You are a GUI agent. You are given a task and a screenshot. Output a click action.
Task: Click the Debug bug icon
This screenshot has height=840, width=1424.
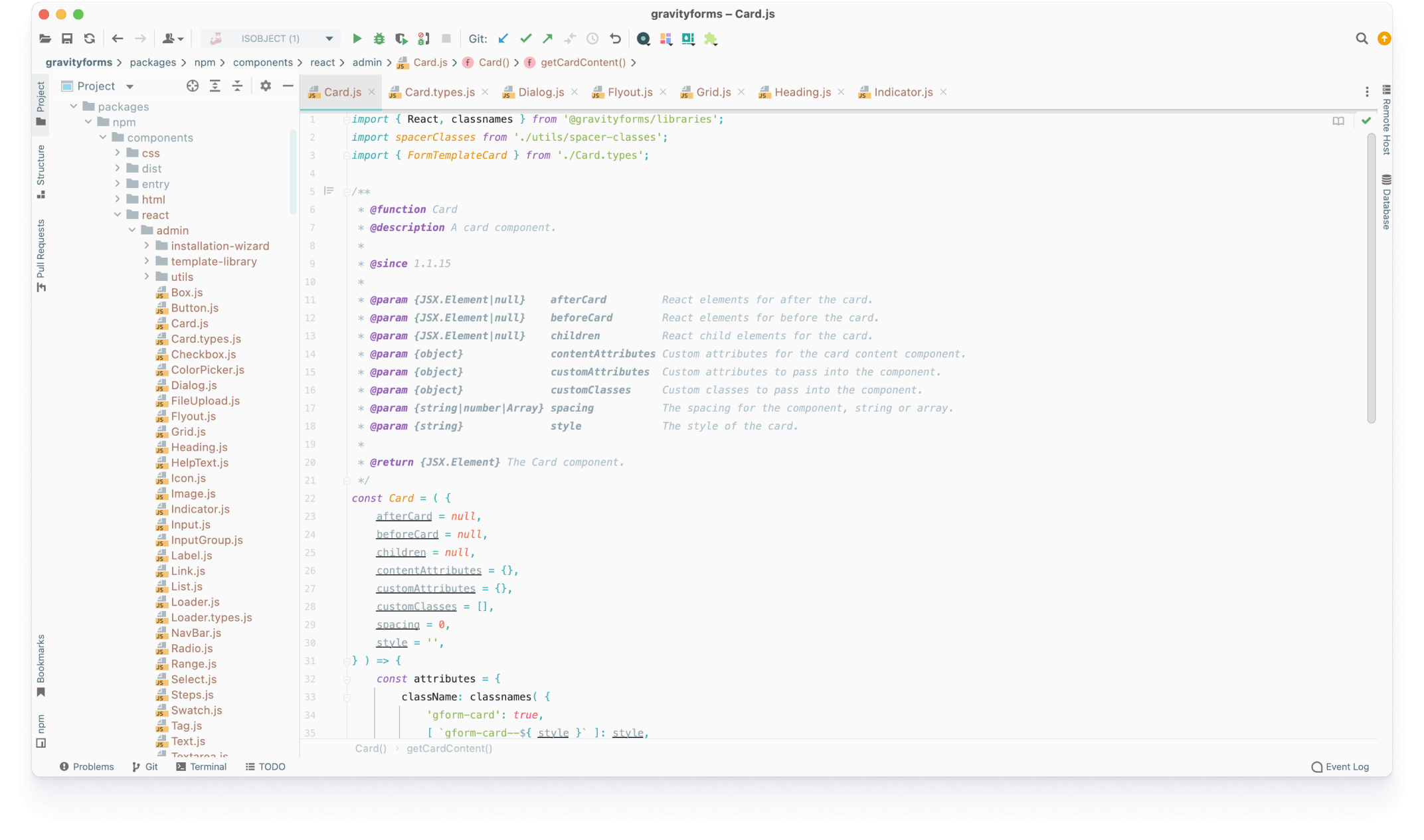379,39
